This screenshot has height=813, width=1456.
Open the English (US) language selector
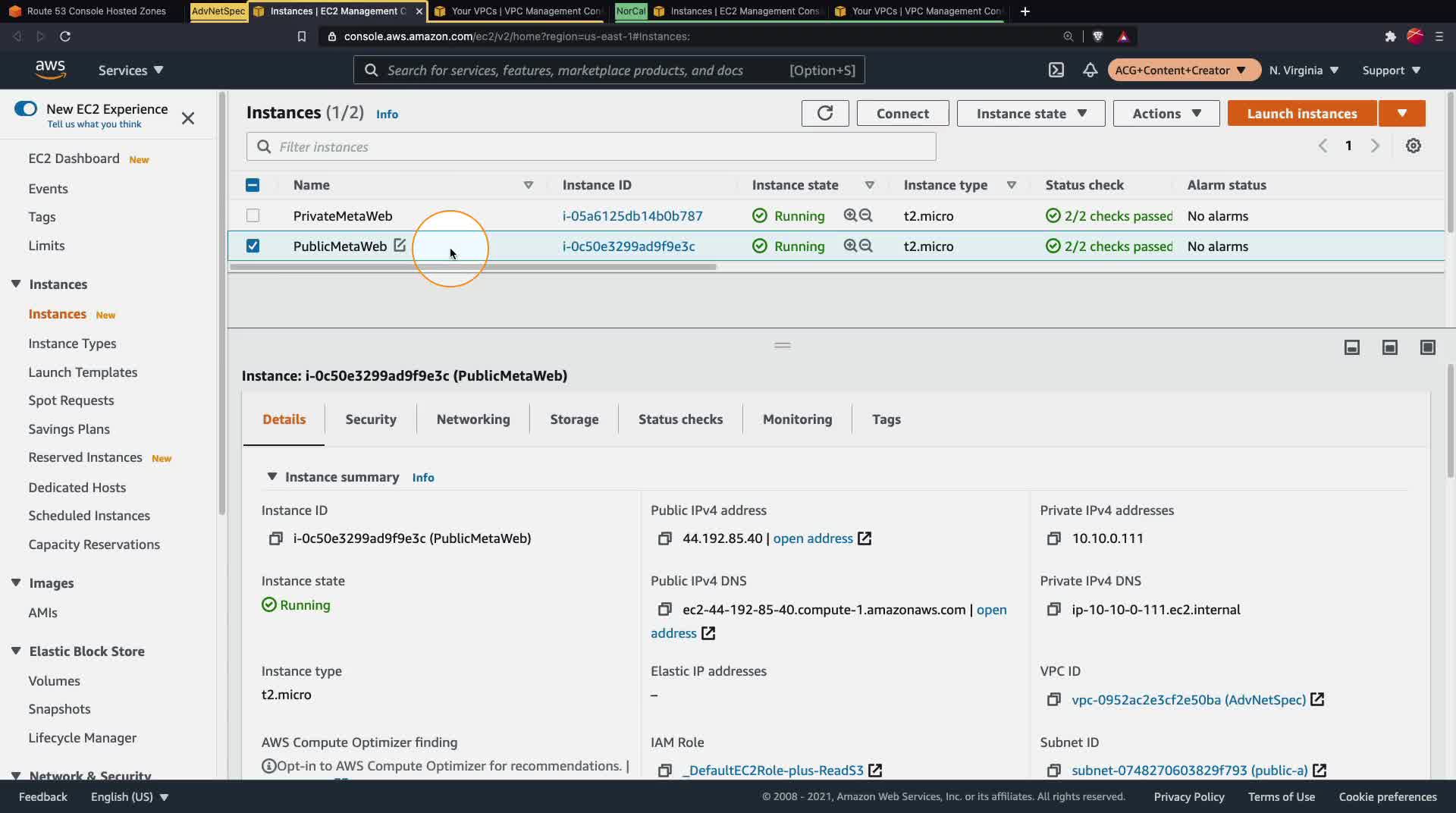coord(130,796)
